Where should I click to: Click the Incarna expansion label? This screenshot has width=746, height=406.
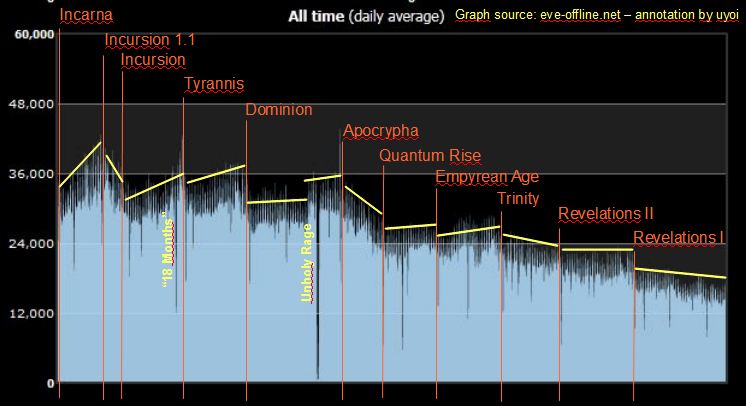click(86, 15)
